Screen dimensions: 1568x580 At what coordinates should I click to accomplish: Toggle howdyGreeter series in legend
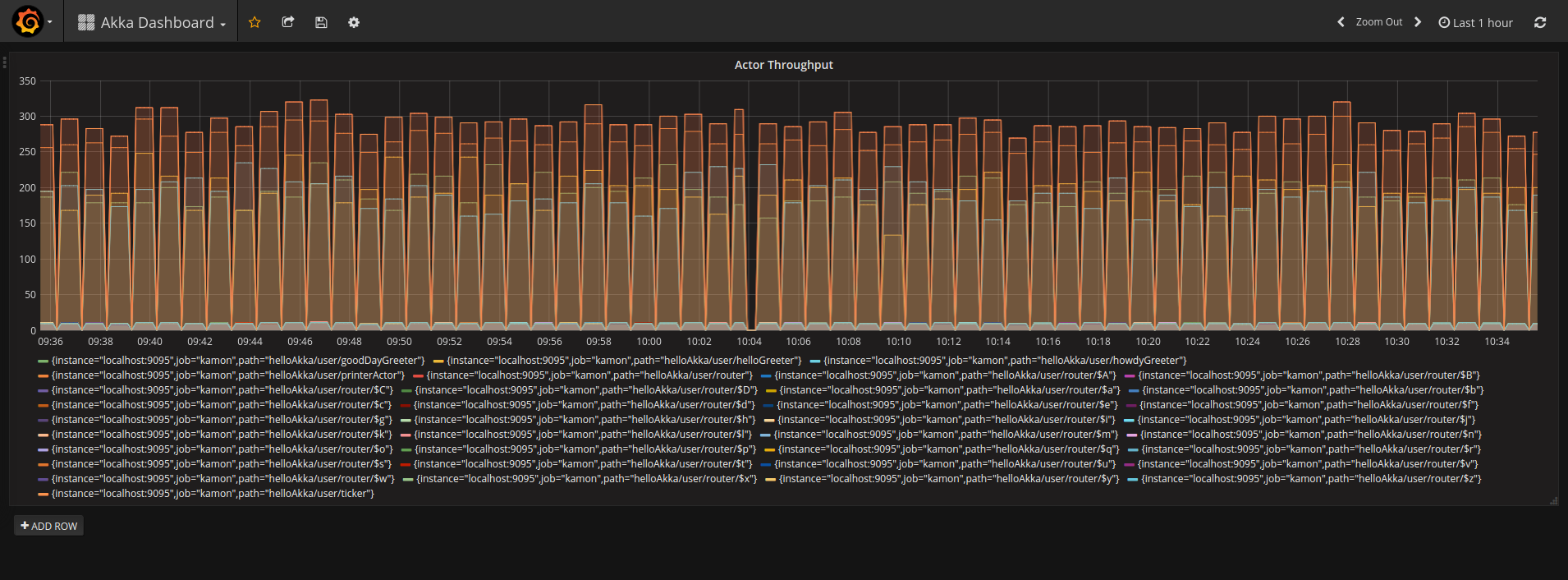point(1005,361)
